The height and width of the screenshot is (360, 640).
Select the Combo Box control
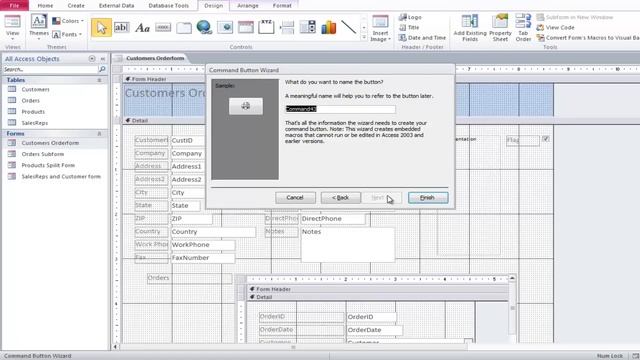tap(308, 27)
